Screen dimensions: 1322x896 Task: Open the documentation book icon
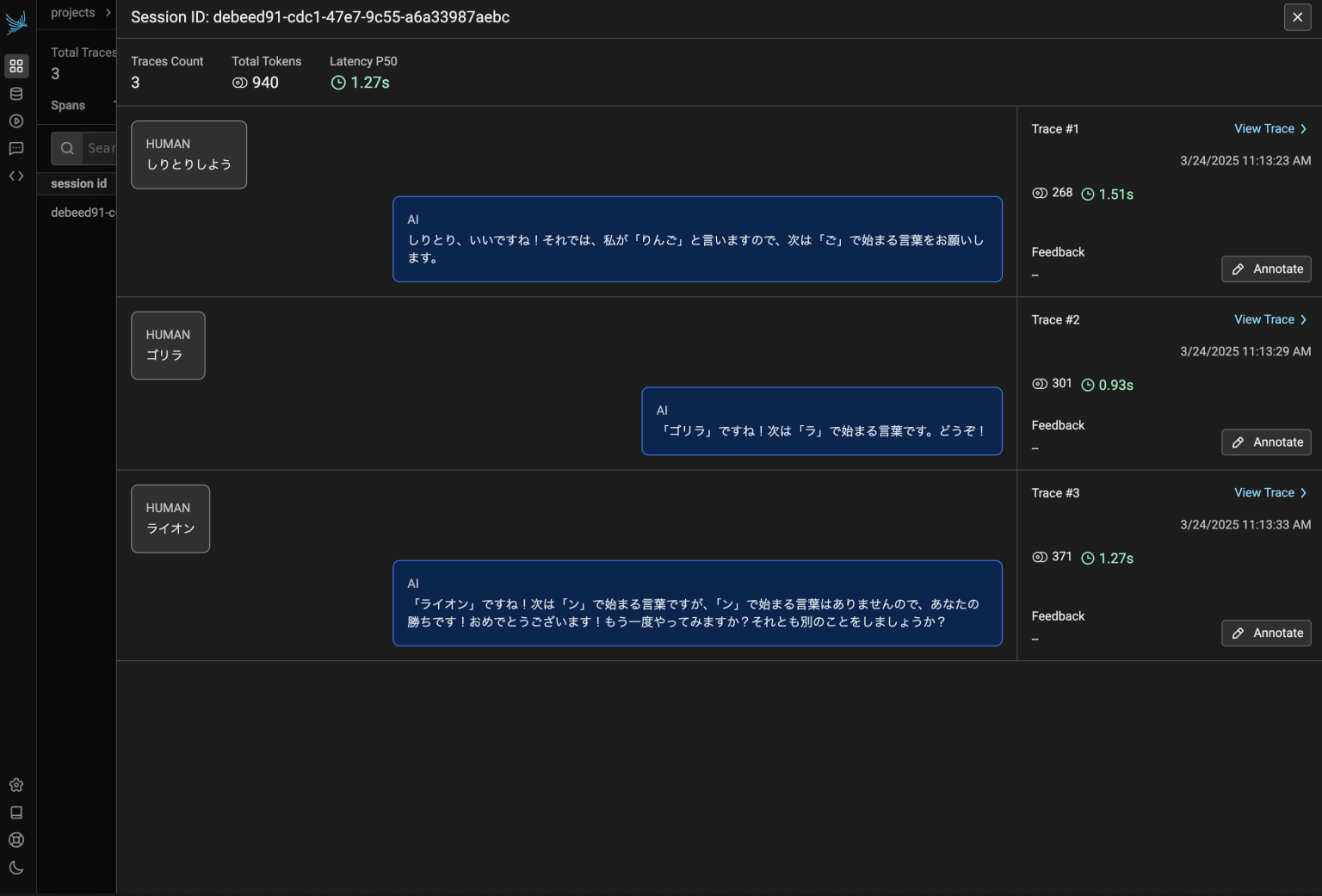pos(15,813)
